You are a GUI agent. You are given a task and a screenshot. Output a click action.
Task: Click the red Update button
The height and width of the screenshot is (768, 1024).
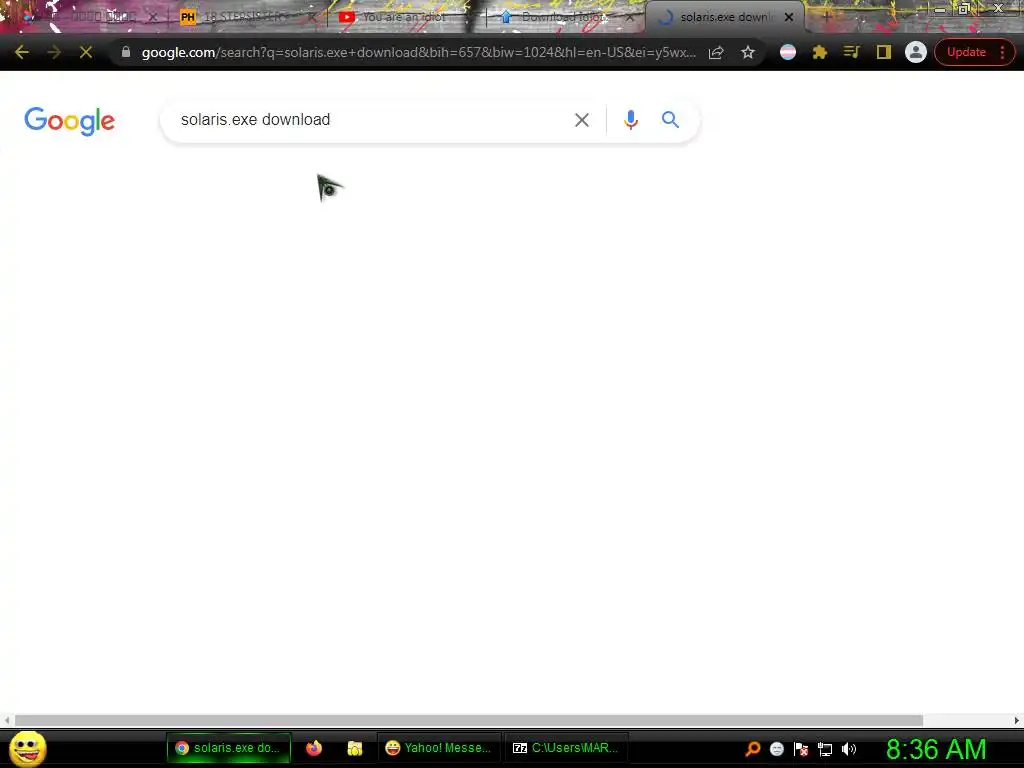pos(966,52)
